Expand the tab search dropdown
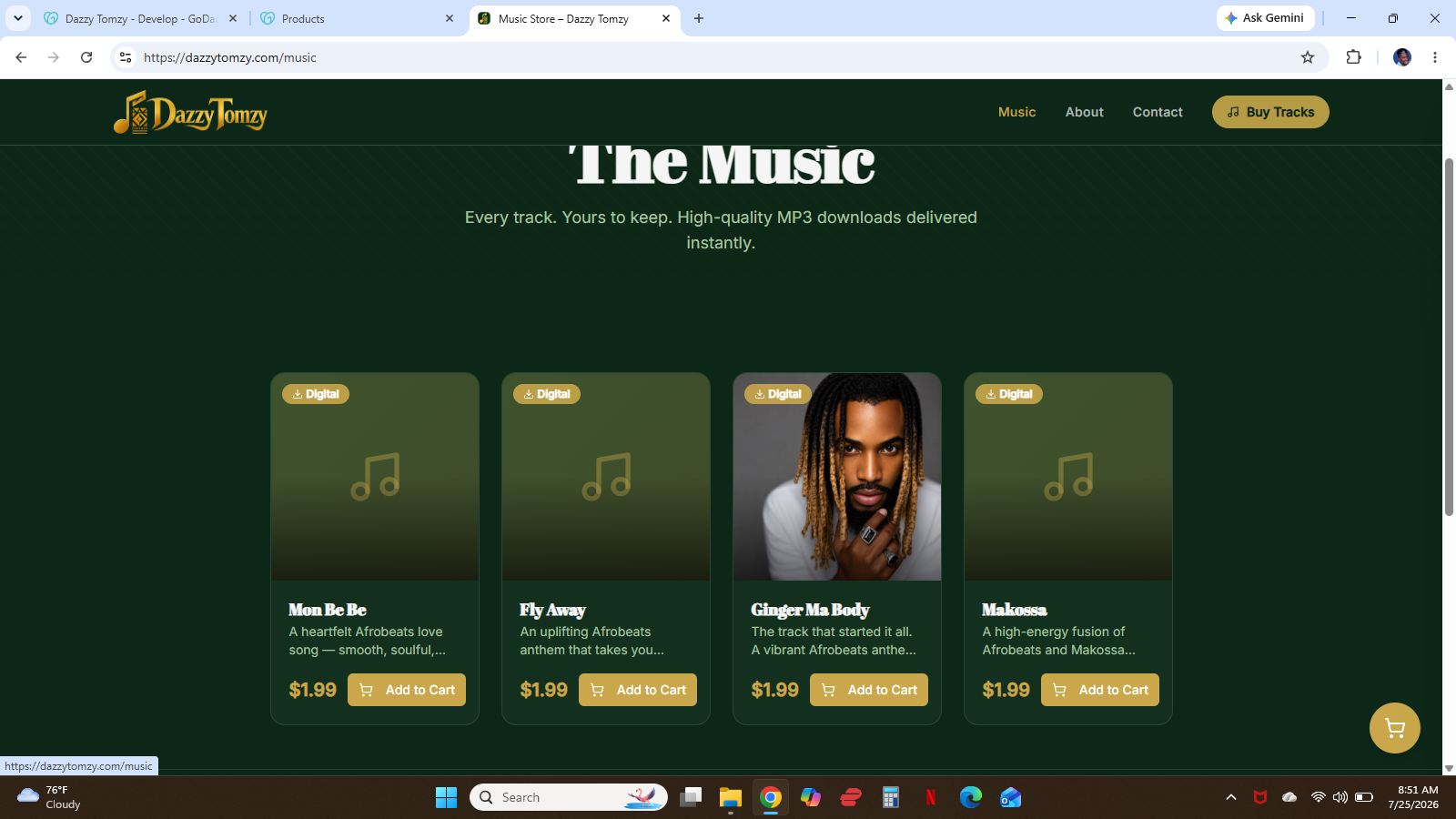This screenshot has width=1456, height=819. [x=18, y=18]
